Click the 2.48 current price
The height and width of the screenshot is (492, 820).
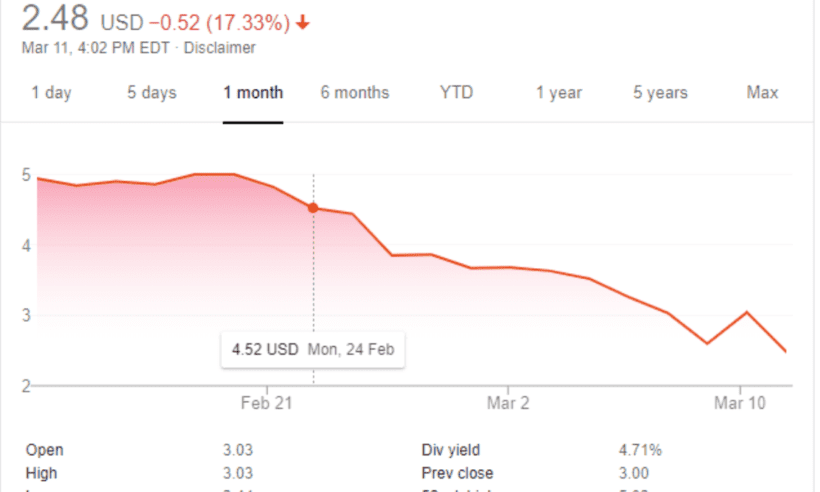[x=61, y=18]
